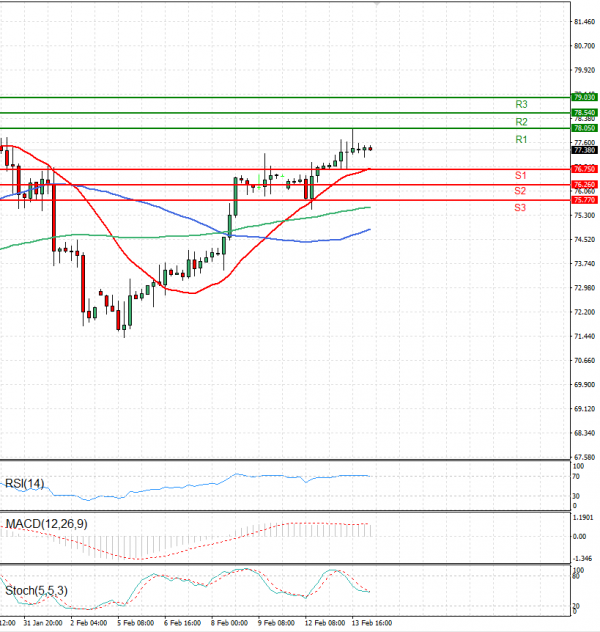Click the 9 Feb 08:00 time label

tap(276, 623)
